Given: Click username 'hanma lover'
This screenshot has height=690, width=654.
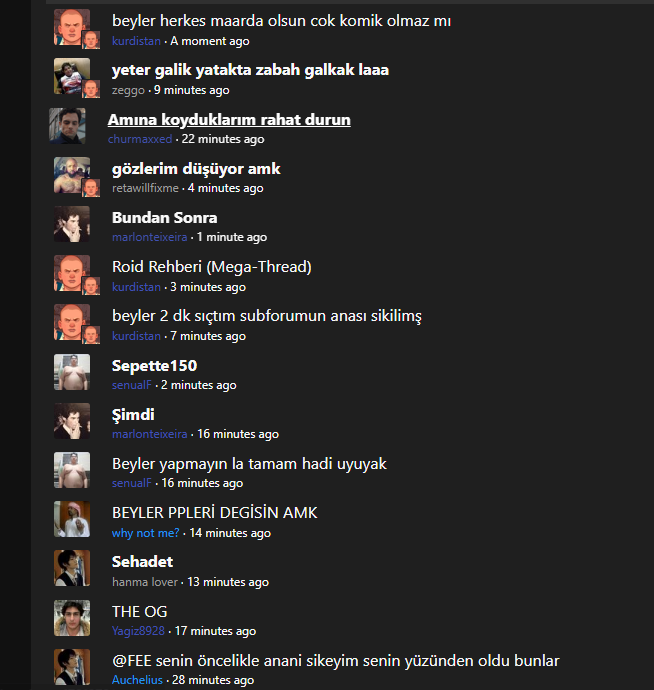Looking at the screenshot, I should (145, 582).
